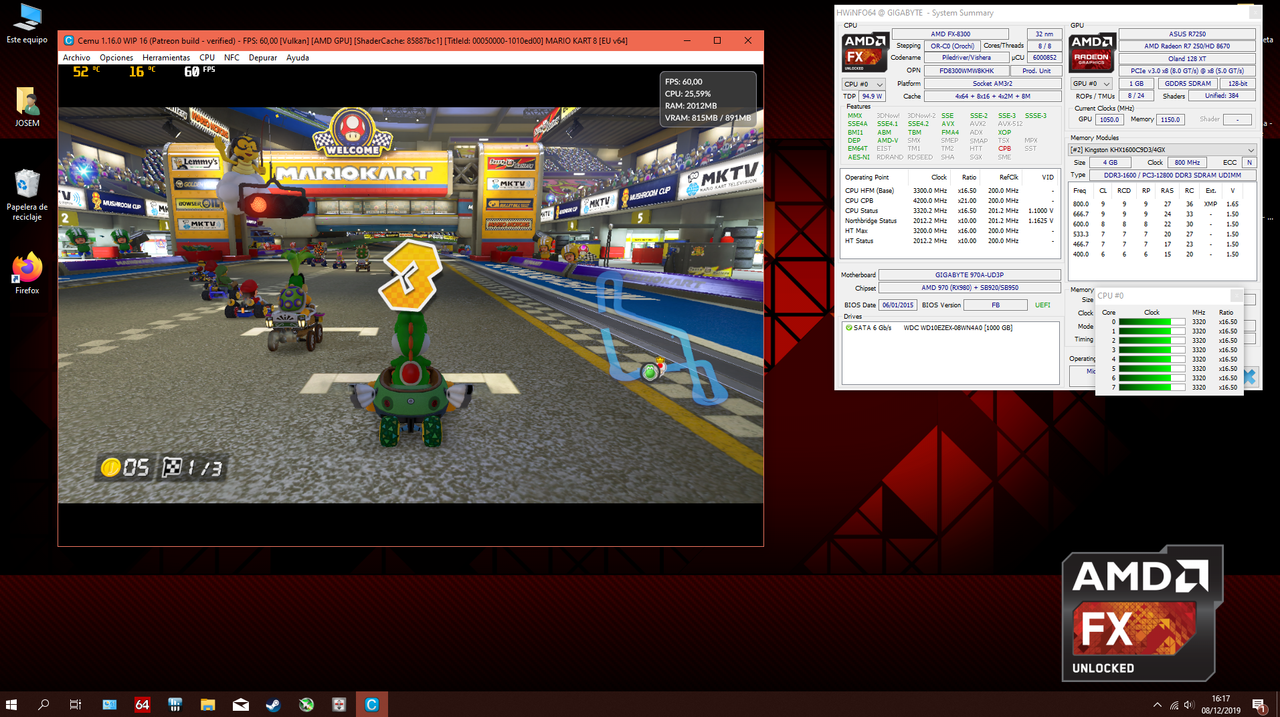The width and height of the screenshot is (1280, 717).
Task: Open the CPU menu in Cemu
Action: 207,58
